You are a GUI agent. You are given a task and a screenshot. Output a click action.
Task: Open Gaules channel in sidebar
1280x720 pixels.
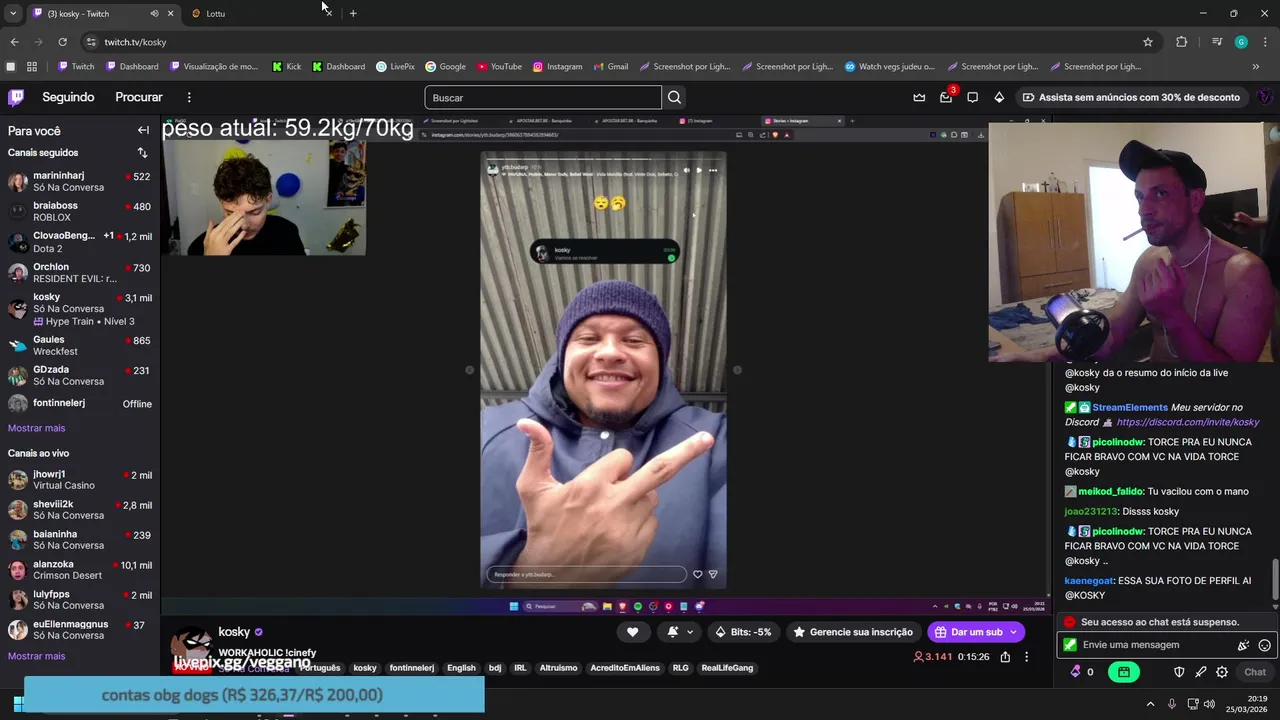tap(80, 345)
